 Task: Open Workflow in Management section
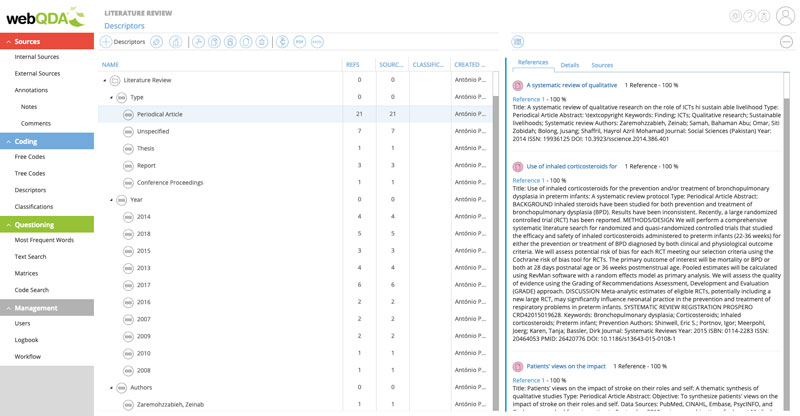click(28, 357)
